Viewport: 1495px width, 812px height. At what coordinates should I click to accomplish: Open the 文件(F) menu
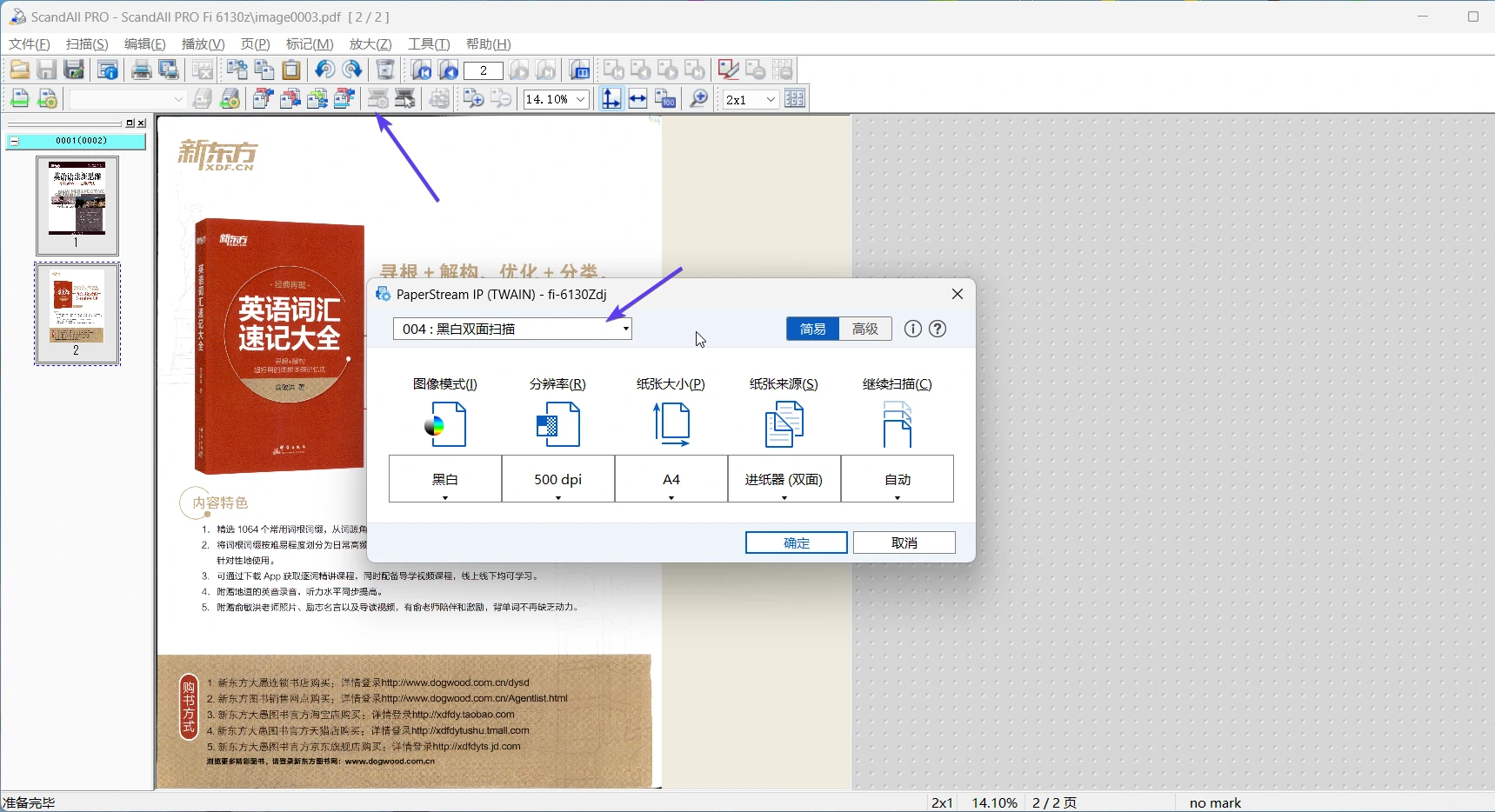(30, 44)
